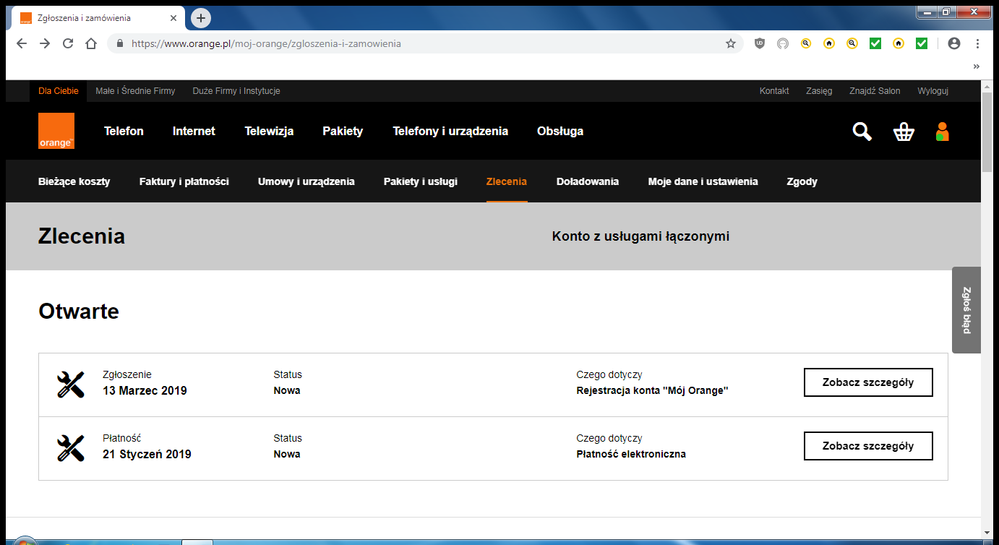Screen dimensions: 999x545
Task: Open the shopping basket icon
Action: point(904,132)
